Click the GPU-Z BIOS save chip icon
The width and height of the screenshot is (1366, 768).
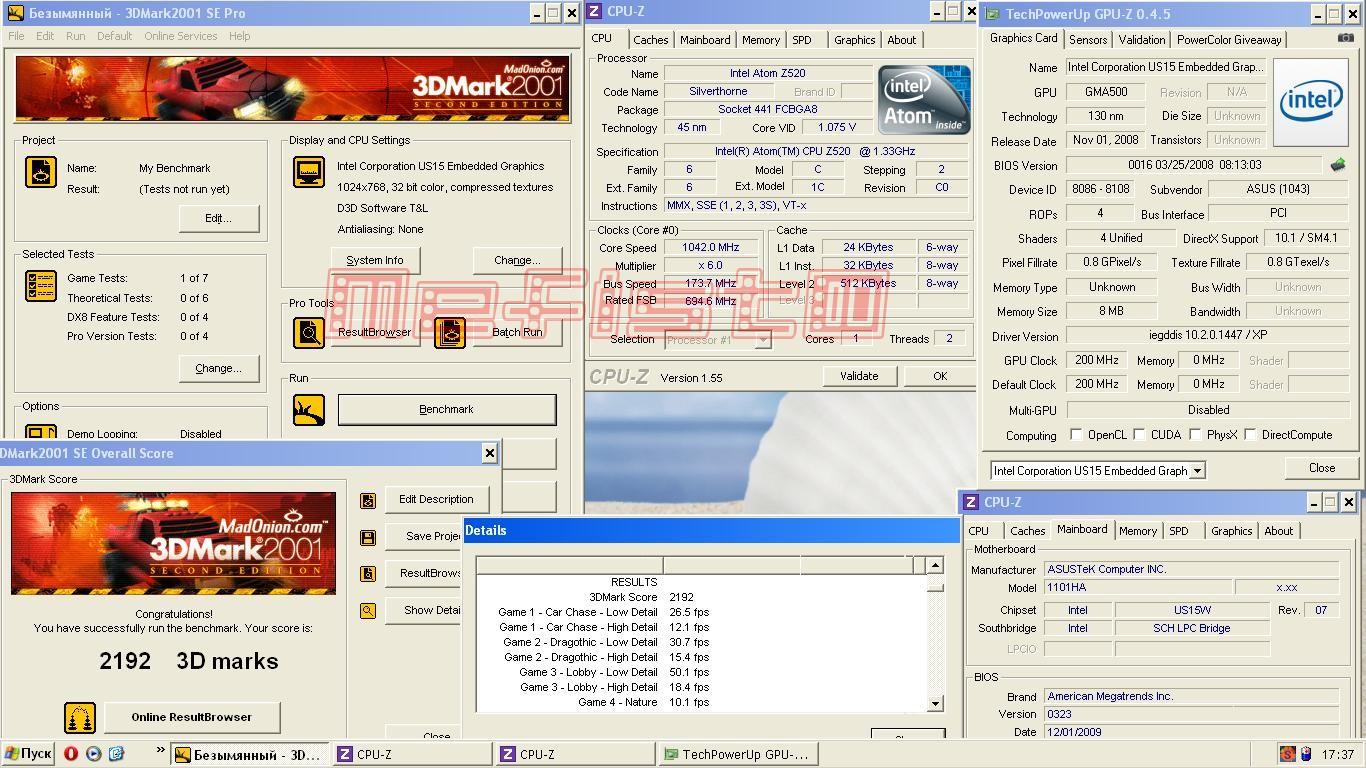point(1337,165)
